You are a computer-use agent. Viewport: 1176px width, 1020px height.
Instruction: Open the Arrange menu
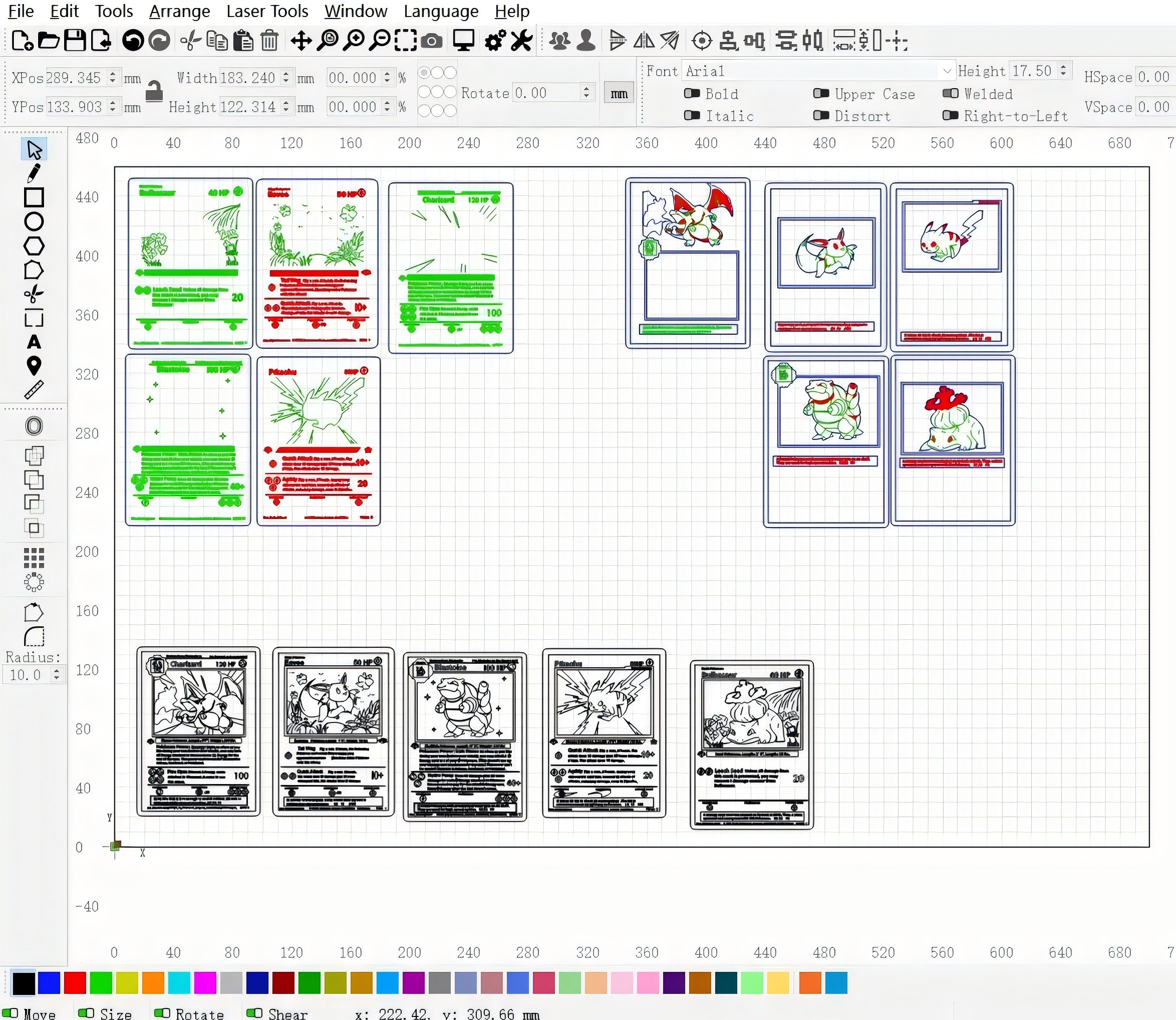(180, 11)
